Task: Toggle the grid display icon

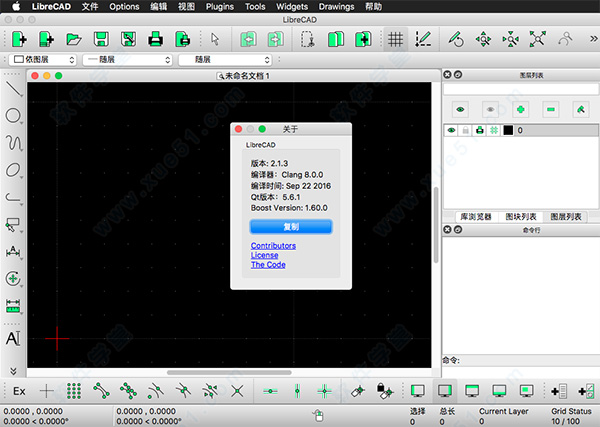Action: pyautogui.click(x=395, y=39)
